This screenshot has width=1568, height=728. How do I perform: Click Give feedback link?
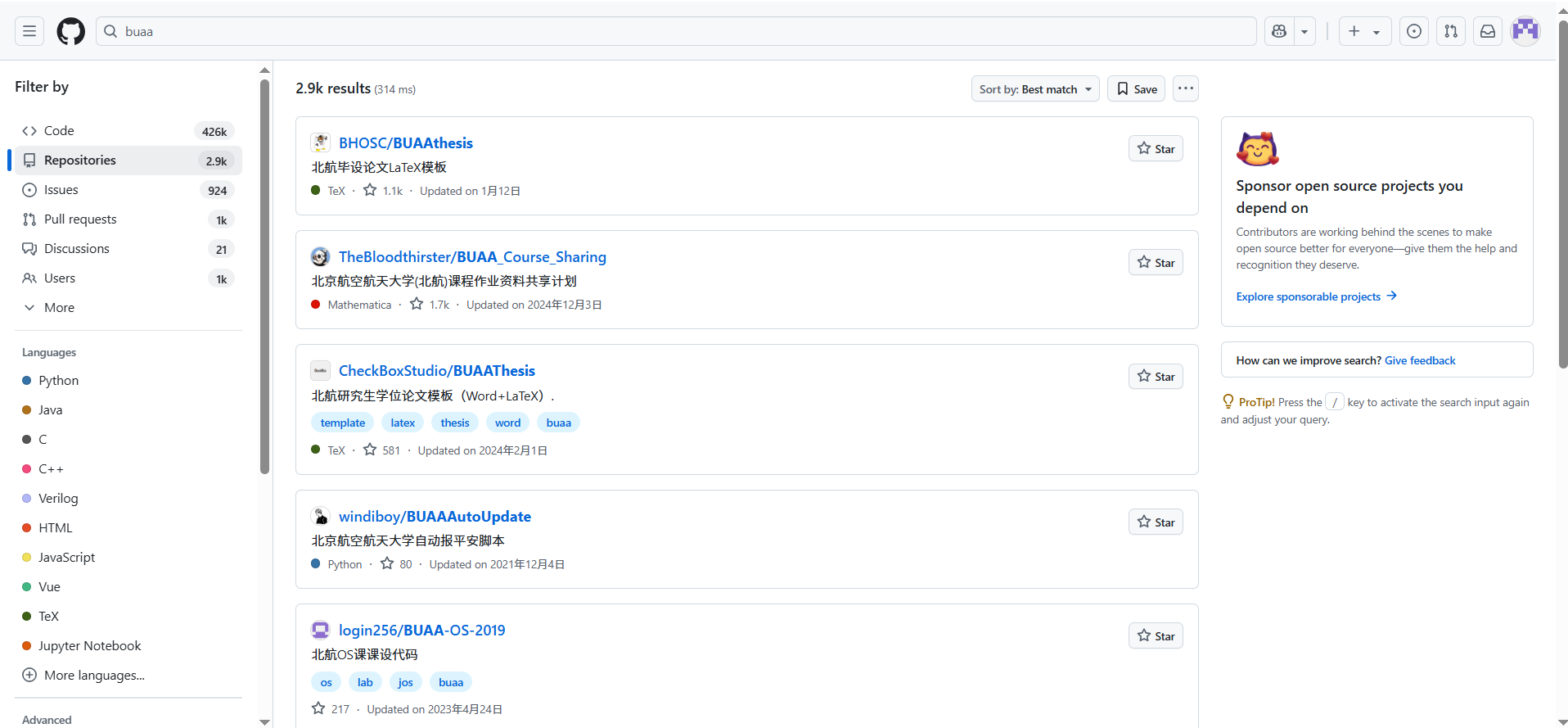[x=1420, y=360]
